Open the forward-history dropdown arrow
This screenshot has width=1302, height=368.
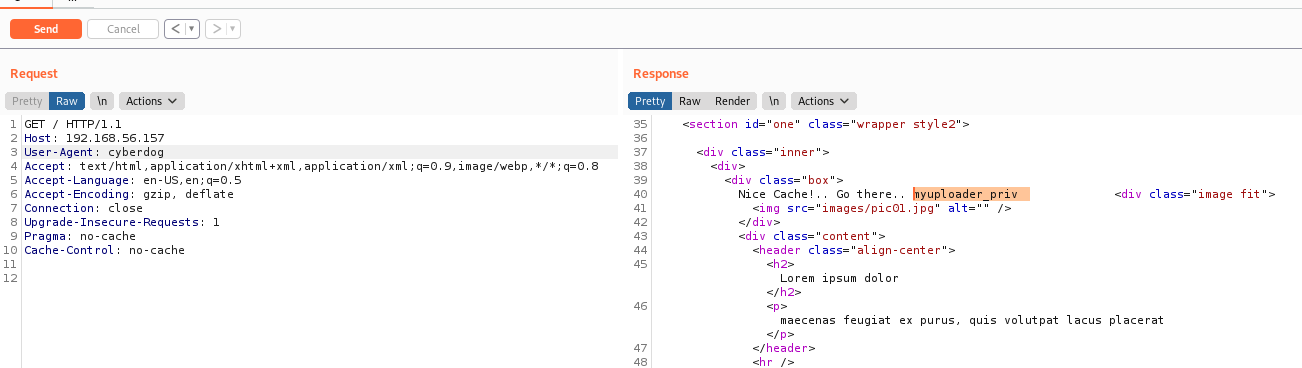tap(233, 29)
